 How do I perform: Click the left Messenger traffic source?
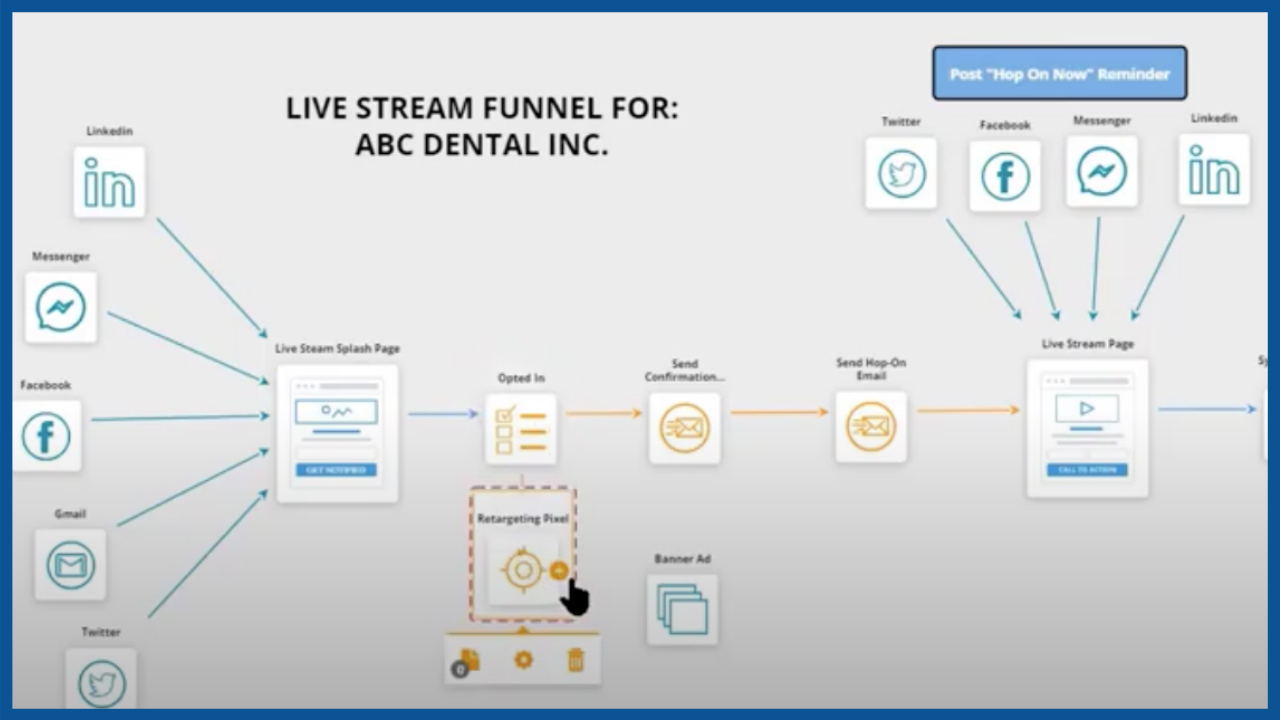click(61, 307)
